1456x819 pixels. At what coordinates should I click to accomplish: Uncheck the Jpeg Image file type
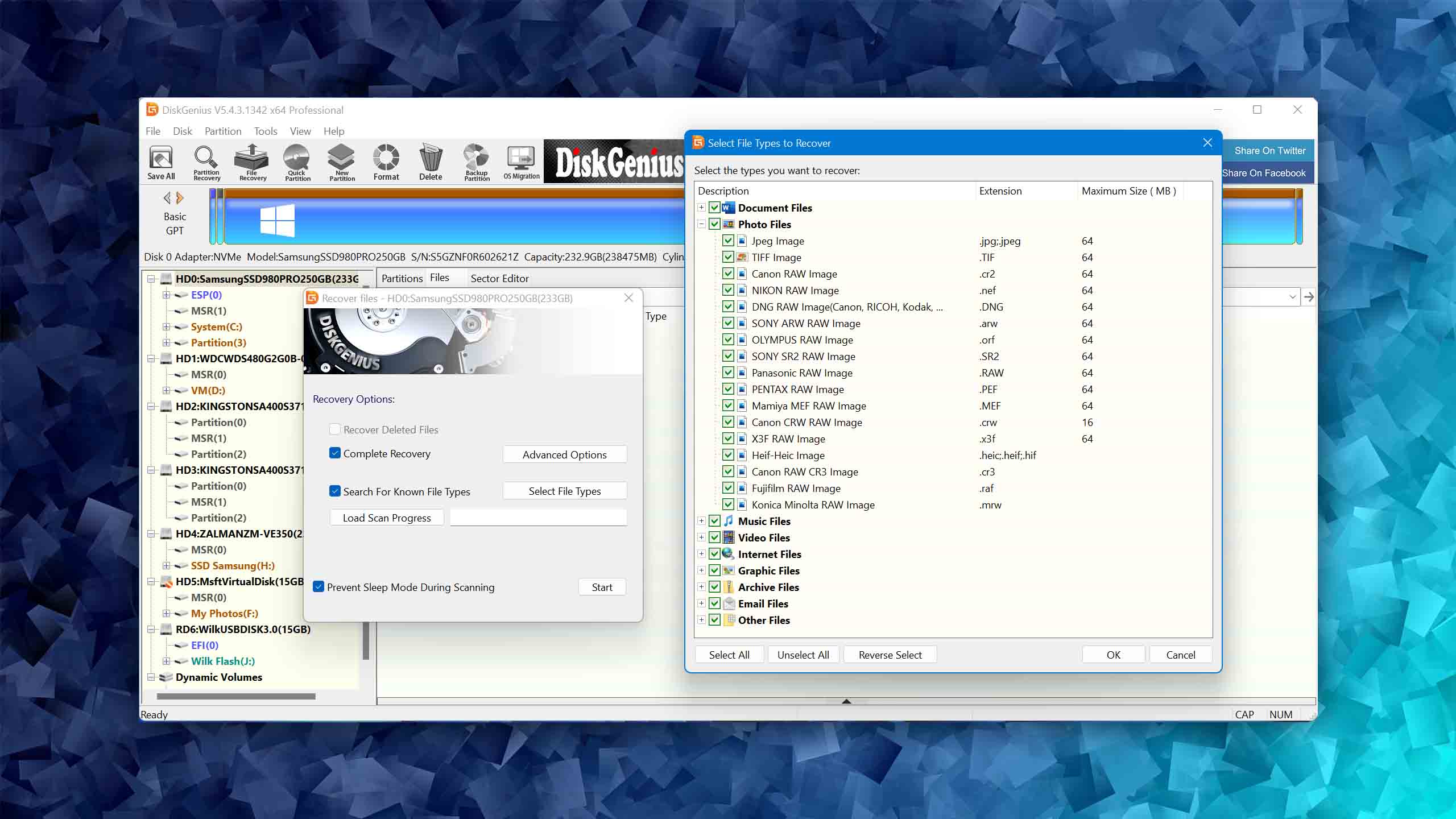(728, 241)
